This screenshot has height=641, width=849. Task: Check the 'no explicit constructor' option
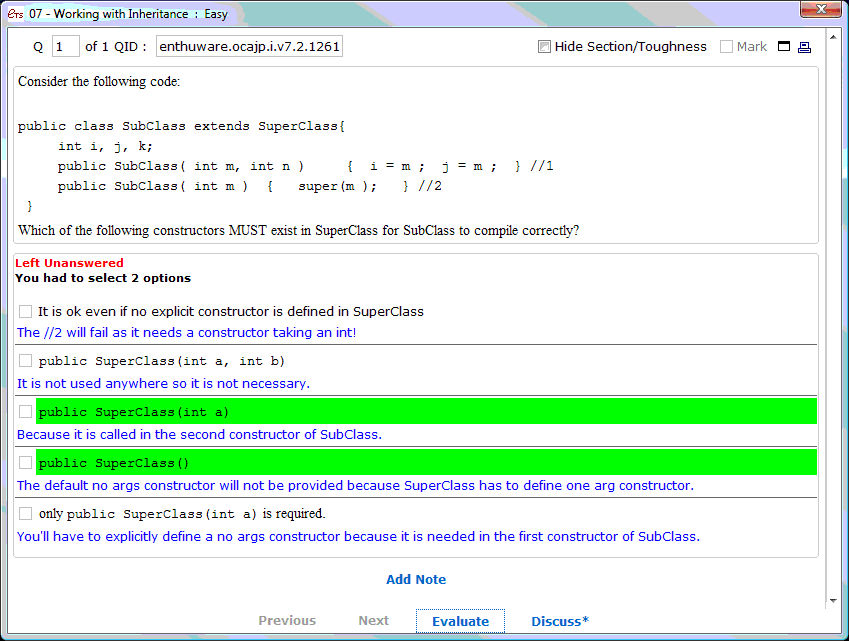pyautogui.click(x=26, y=312)
